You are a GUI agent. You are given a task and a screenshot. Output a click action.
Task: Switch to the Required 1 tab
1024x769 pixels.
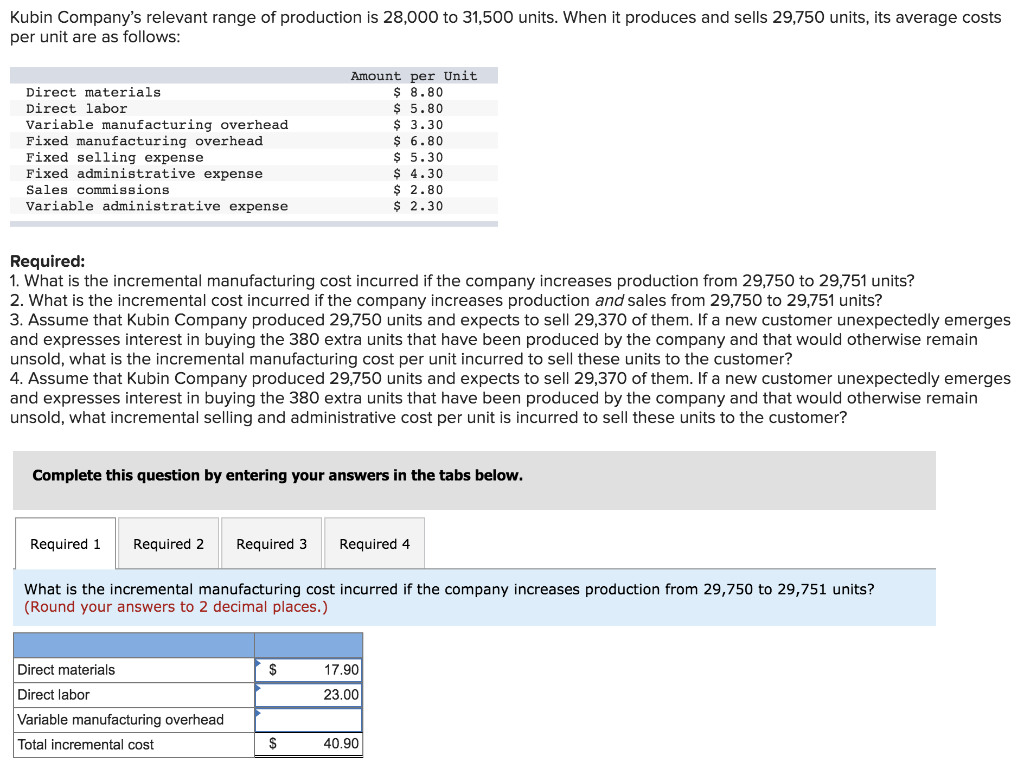click(x=65, y=543)
